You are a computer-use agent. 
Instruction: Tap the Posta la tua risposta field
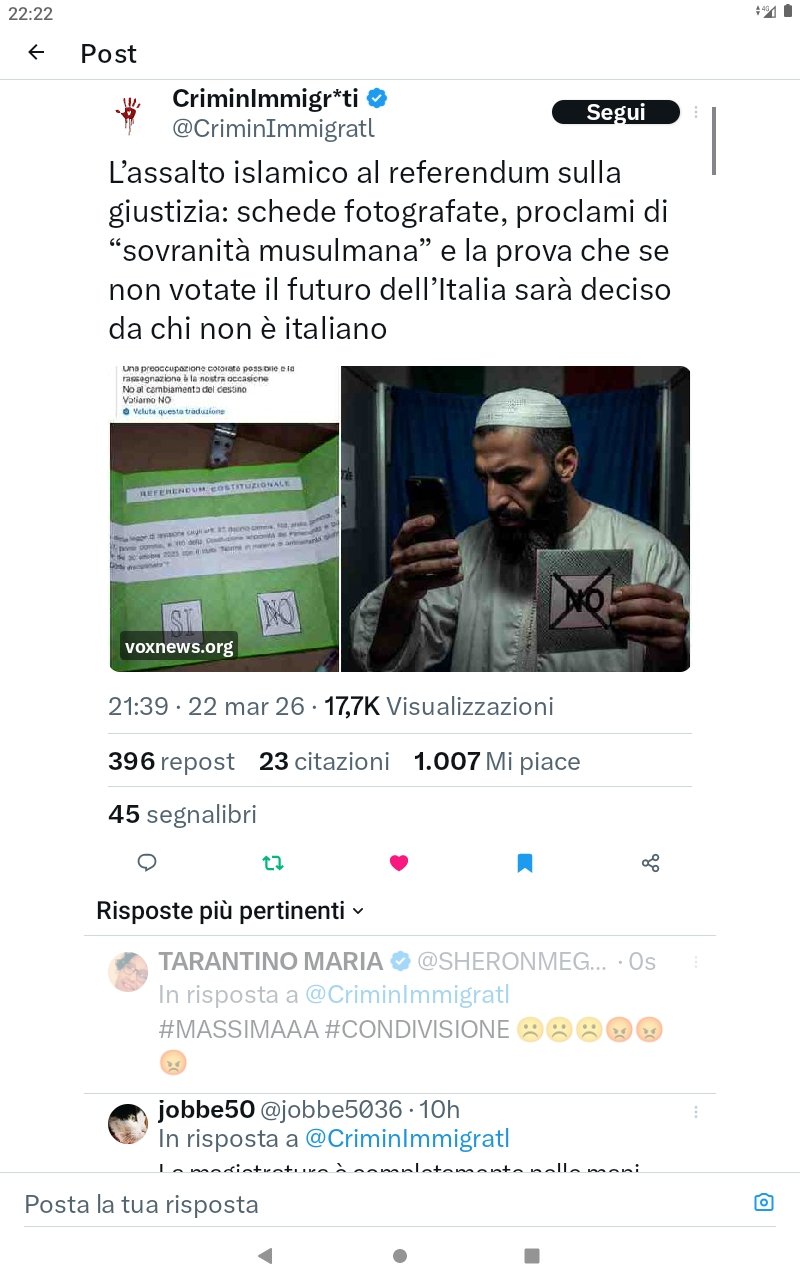pos(380,1204)
